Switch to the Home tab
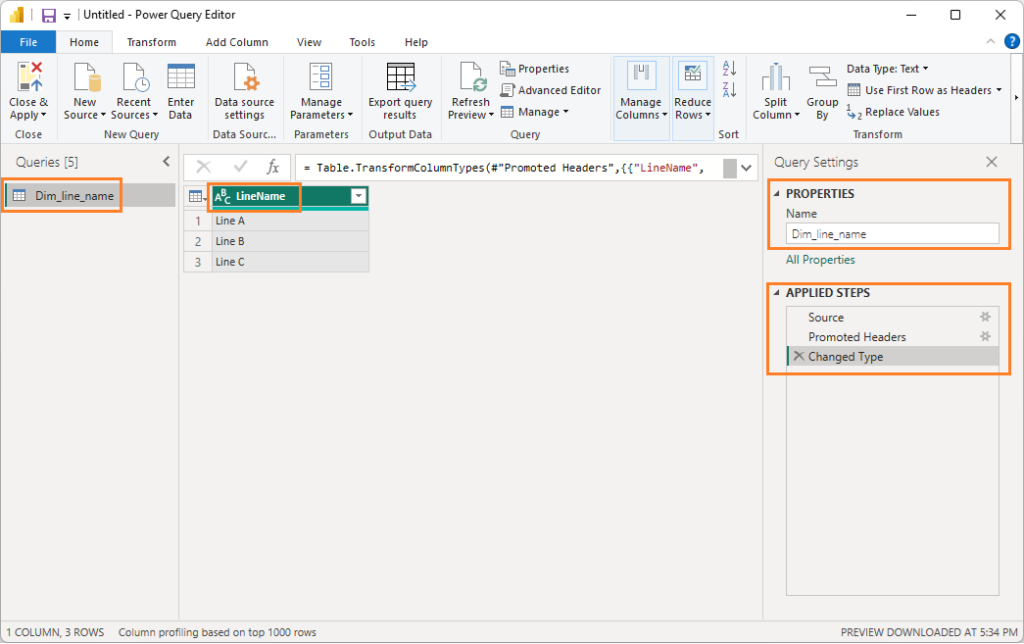Screen dimensions: 1024x644 84,42
